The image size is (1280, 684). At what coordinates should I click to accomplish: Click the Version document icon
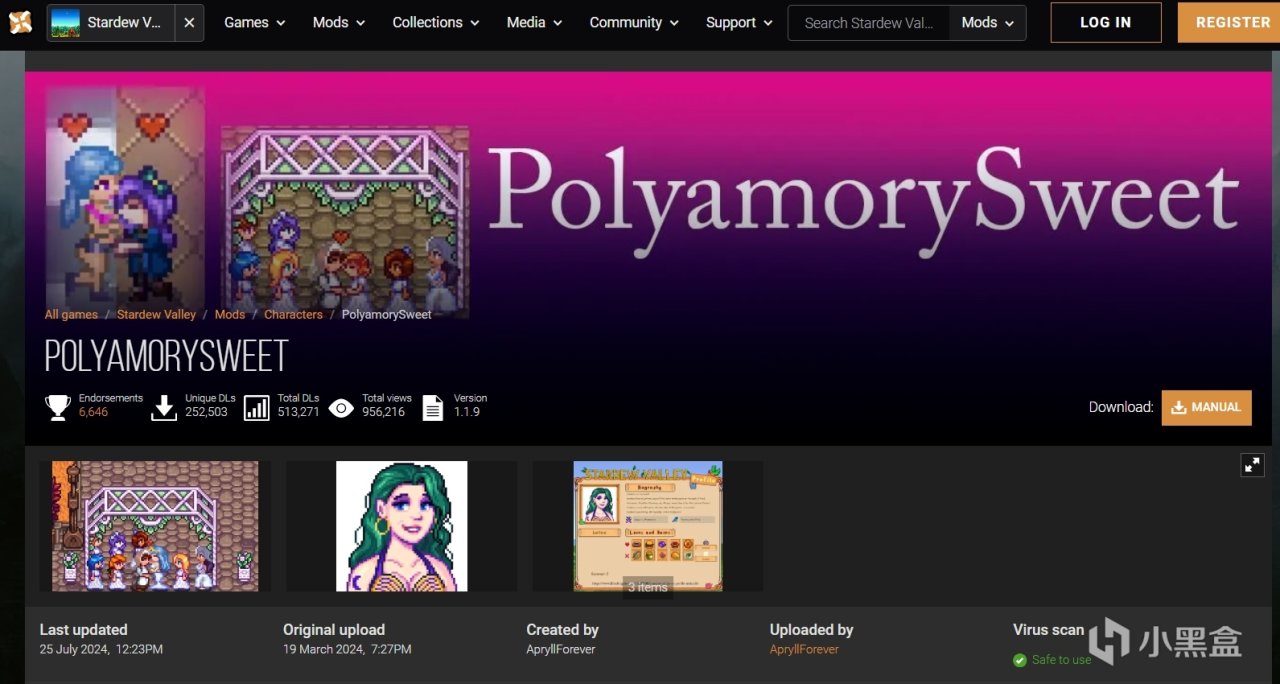point(432,407)
